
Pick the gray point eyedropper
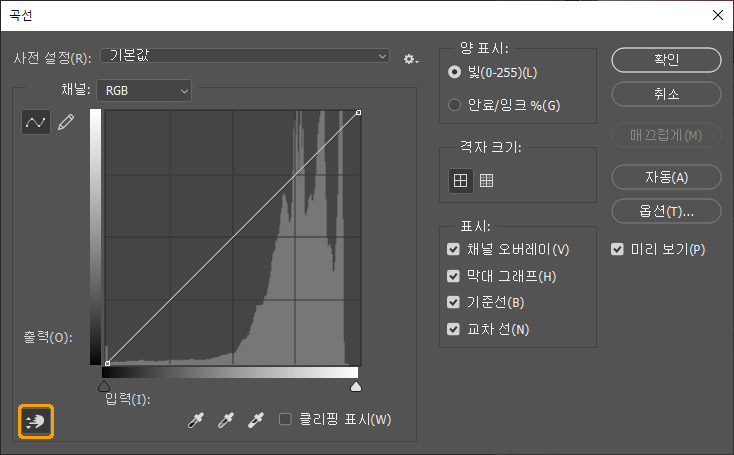pos(226,420)
